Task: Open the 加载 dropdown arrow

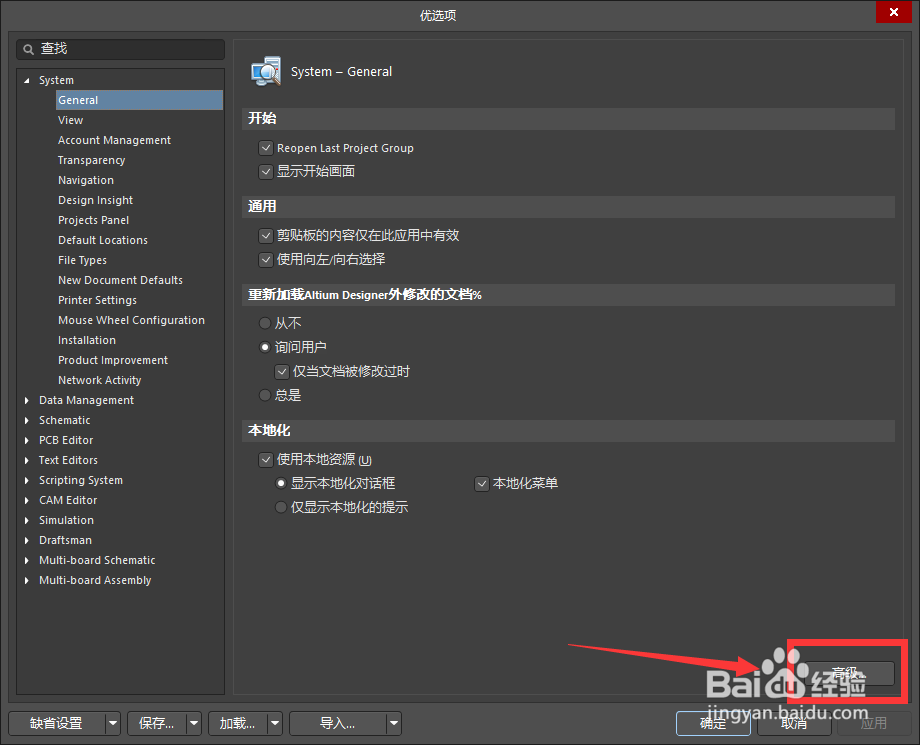Action: pyautogui.click(x=275, y=723)
